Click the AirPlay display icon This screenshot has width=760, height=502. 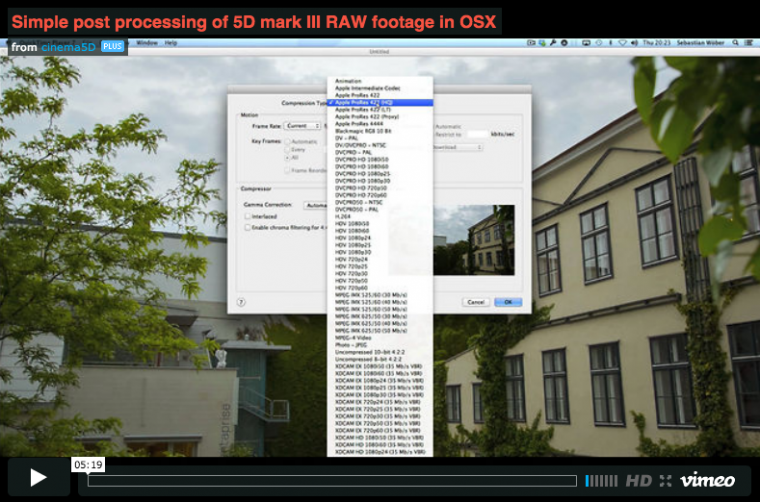(586, 43)
